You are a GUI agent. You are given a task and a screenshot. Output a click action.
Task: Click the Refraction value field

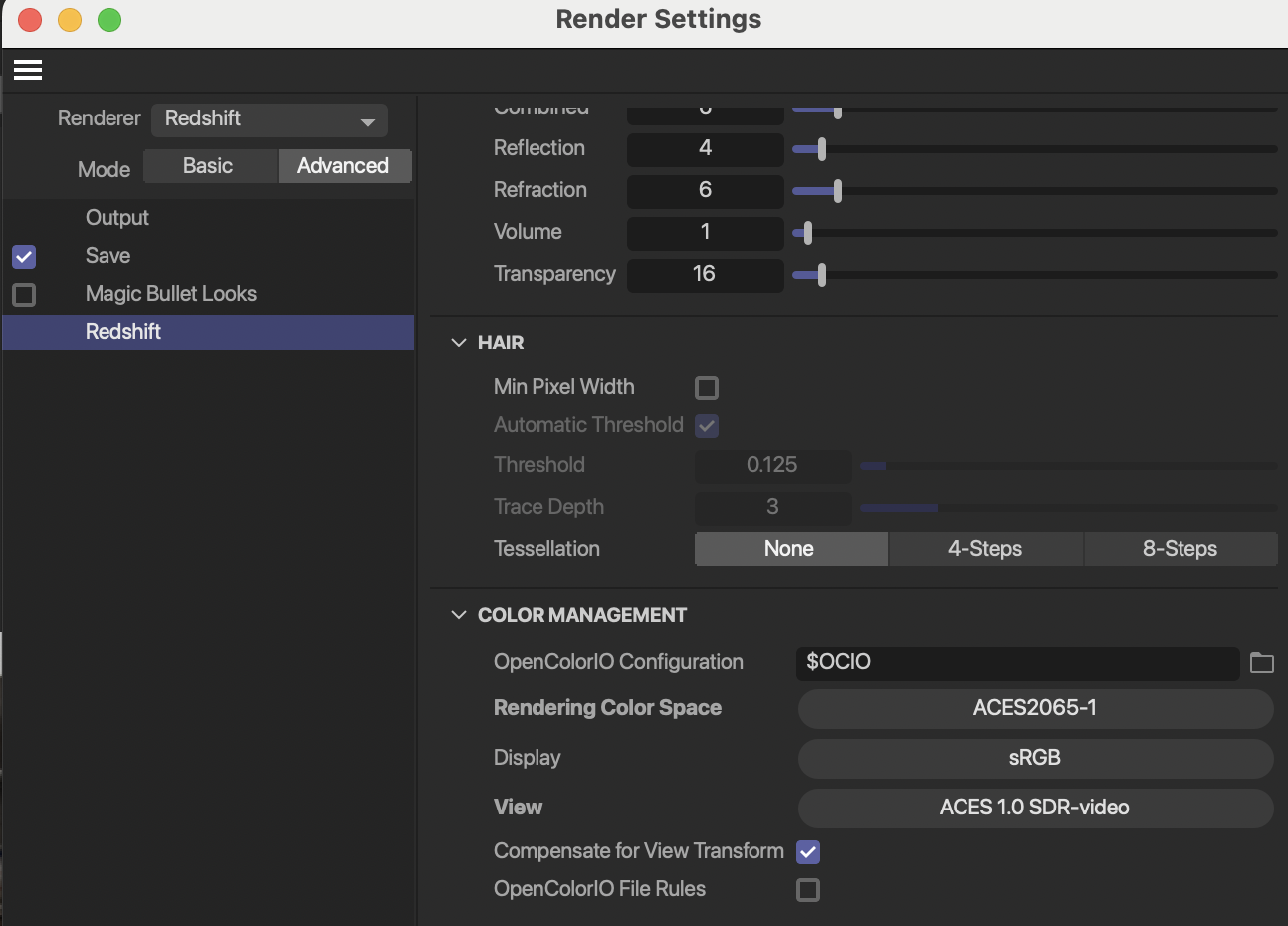click(x=705, y=191)
